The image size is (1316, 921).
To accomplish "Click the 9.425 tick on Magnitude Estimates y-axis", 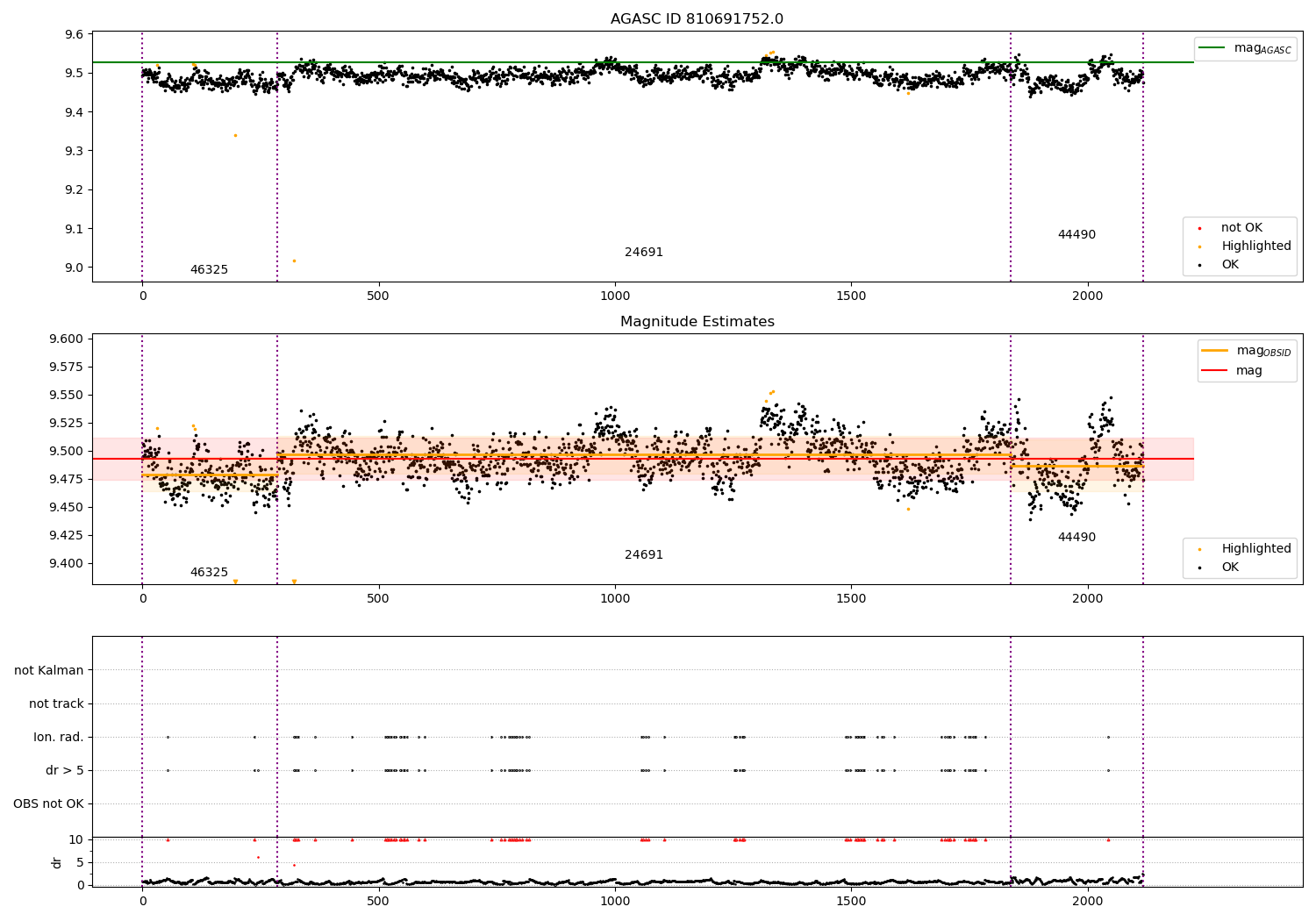I will click(66, 536).
